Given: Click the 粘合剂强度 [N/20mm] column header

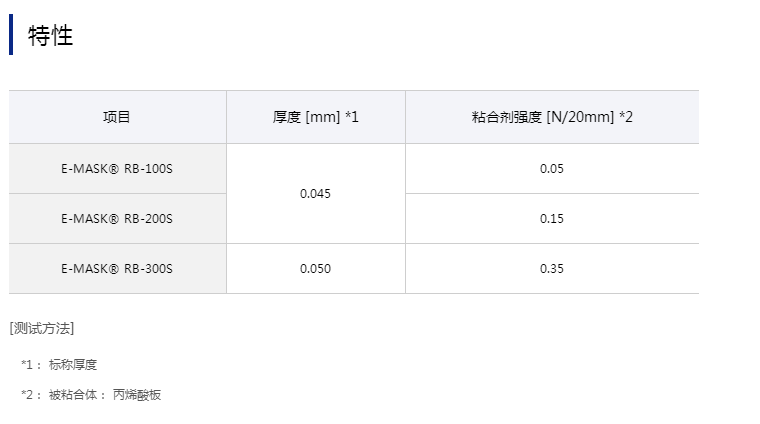Looking at the screenshot, I should click(x=543, y=117).
